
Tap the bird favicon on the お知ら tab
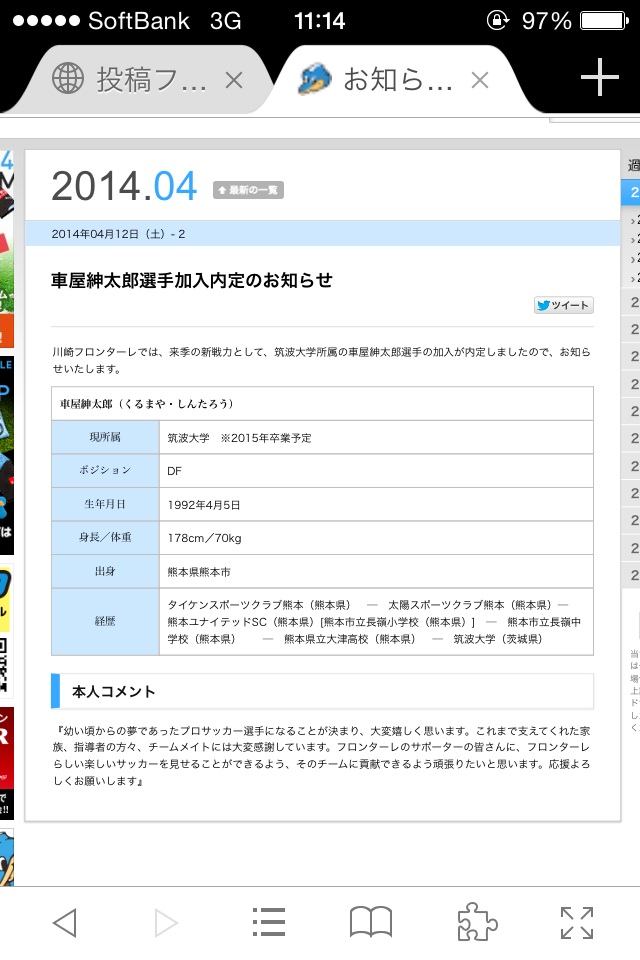coord(316,79)
